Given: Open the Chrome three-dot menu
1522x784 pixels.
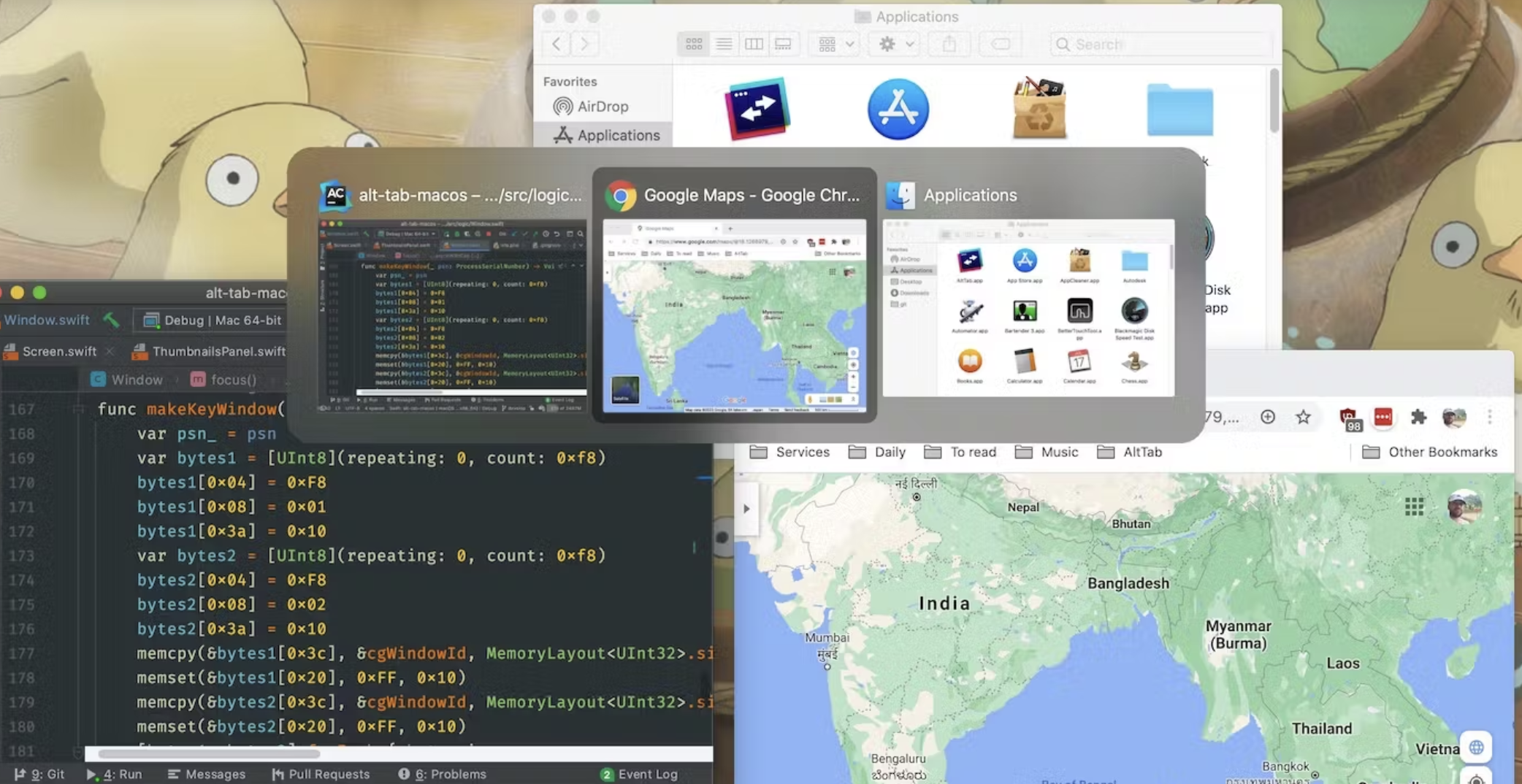Looking at the screenshot, I should point(1489,417).
